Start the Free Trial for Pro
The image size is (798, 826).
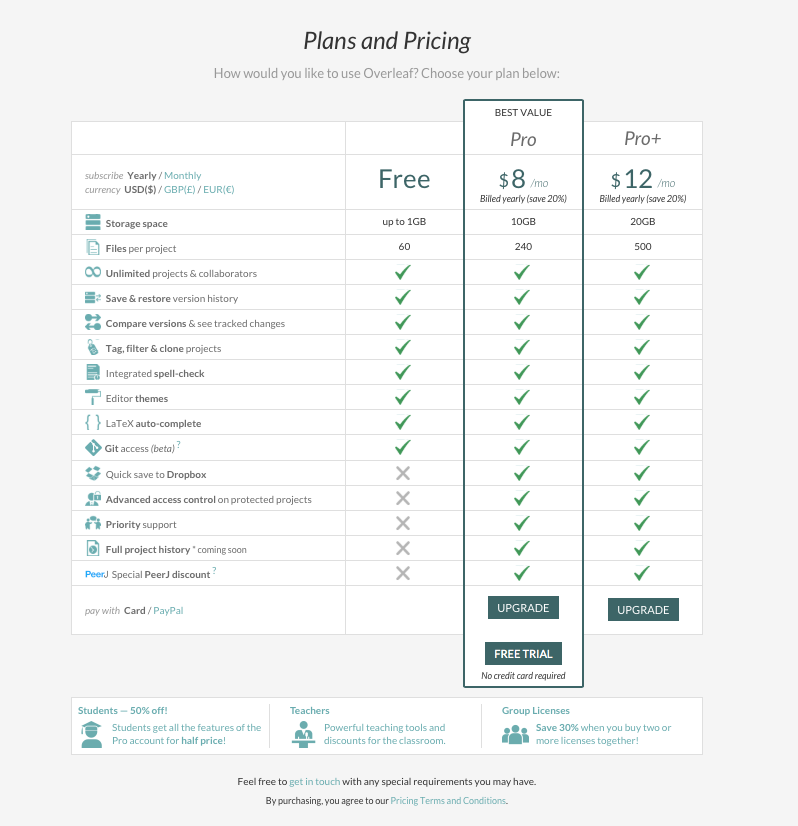point(523,654)
